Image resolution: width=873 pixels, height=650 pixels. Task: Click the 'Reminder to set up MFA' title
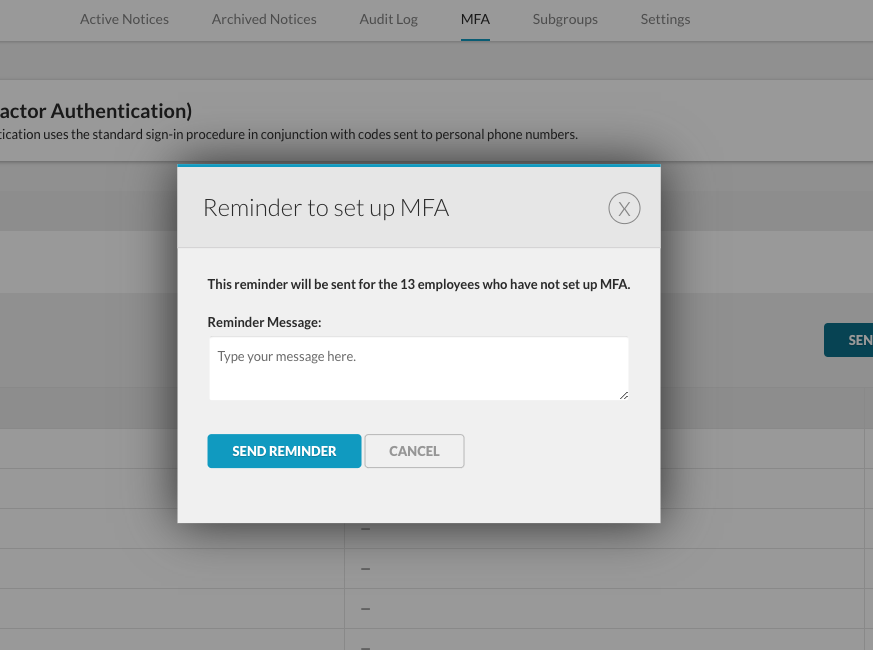click(326, 208)
